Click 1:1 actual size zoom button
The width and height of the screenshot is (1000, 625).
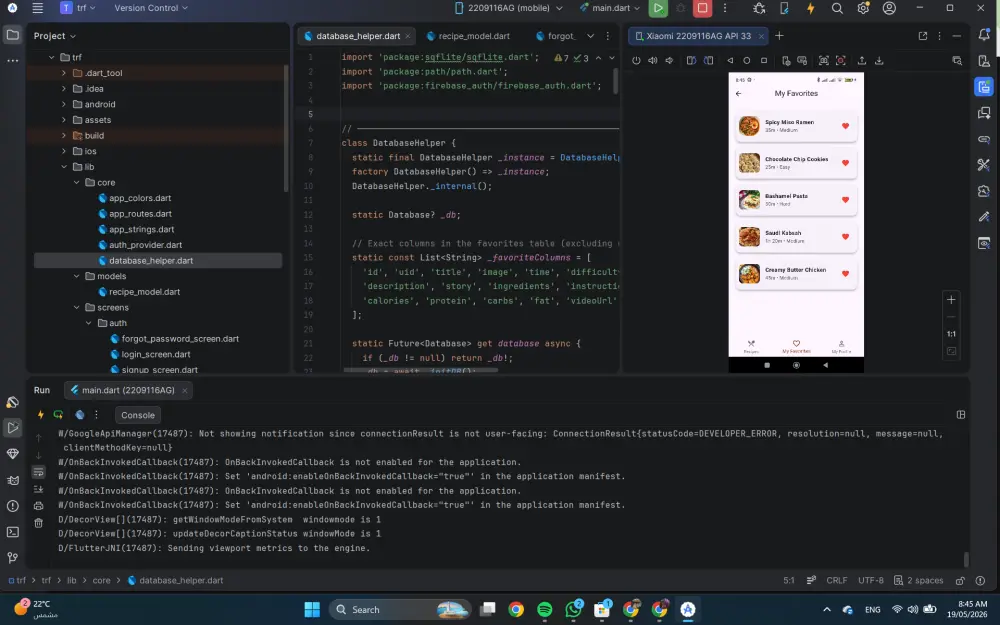(951, 334)
